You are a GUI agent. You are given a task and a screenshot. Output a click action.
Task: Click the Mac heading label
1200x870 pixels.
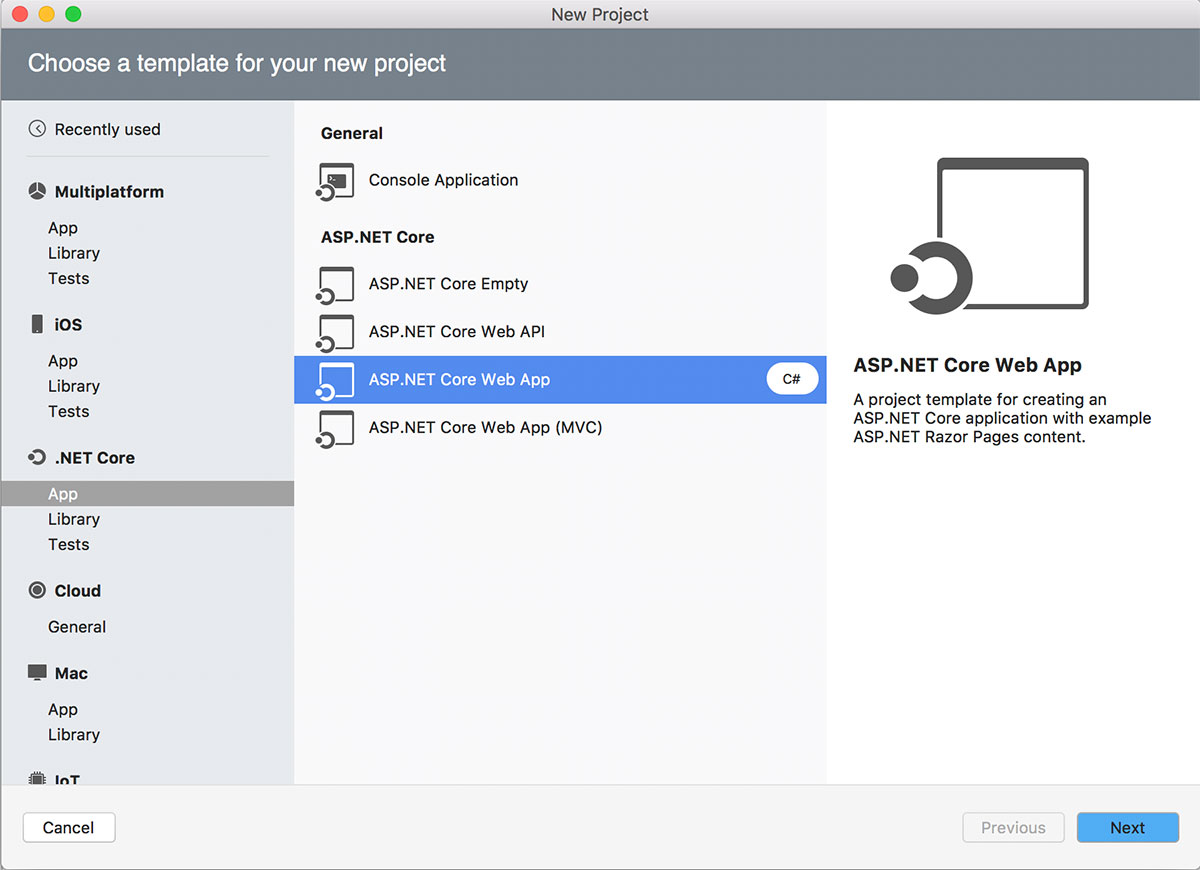tap(71, 673)
